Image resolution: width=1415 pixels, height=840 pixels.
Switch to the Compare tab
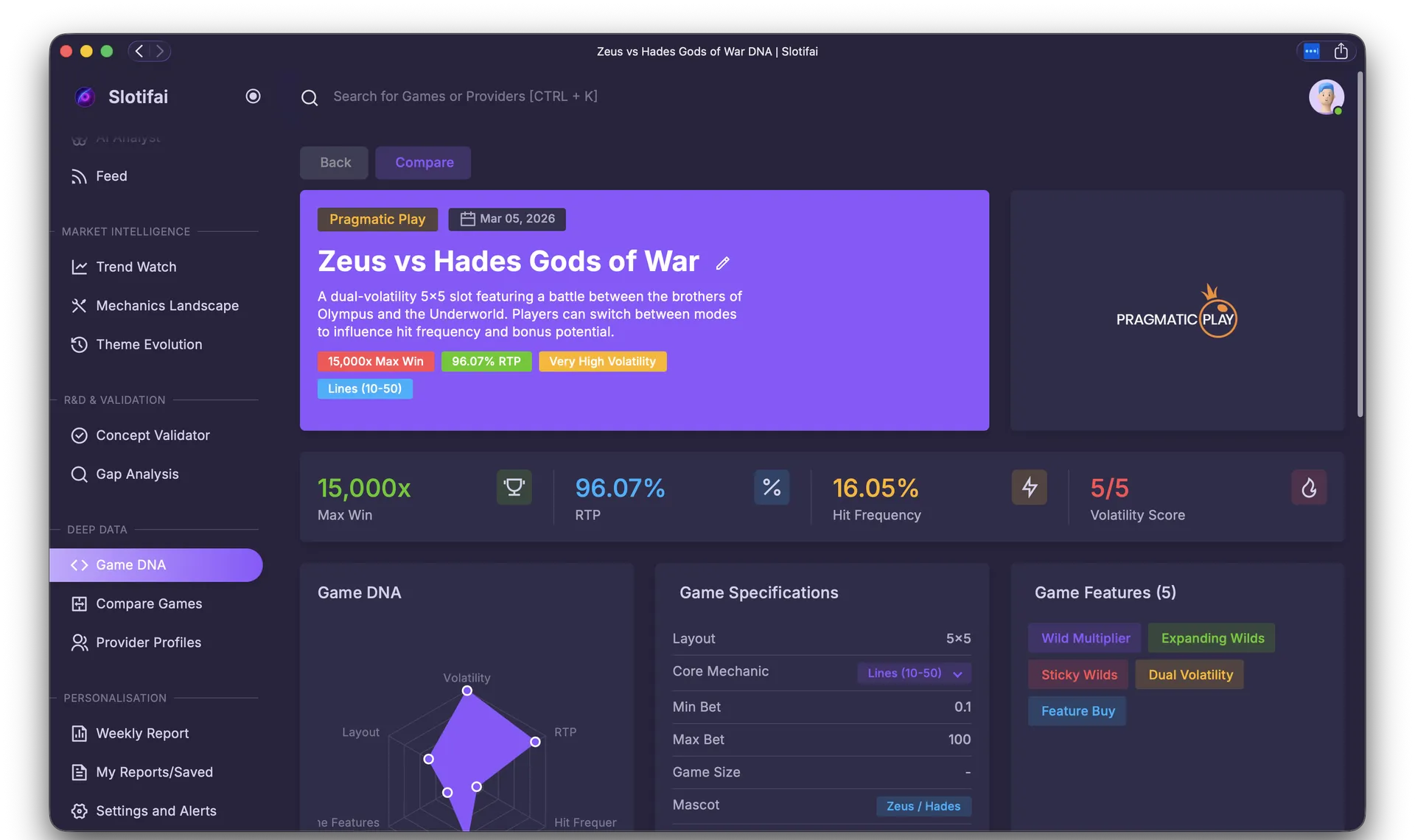point(423,162)
